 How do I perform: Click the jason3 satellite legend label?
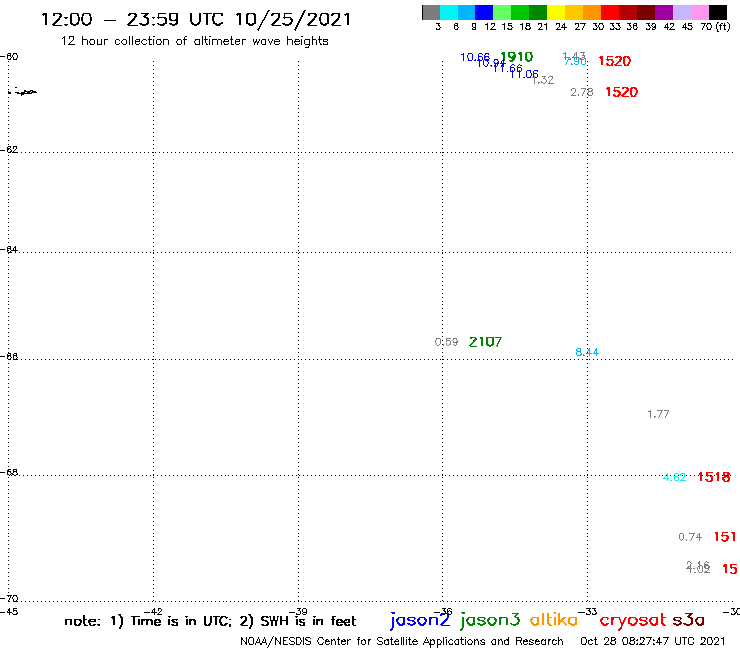click(490, 620)
